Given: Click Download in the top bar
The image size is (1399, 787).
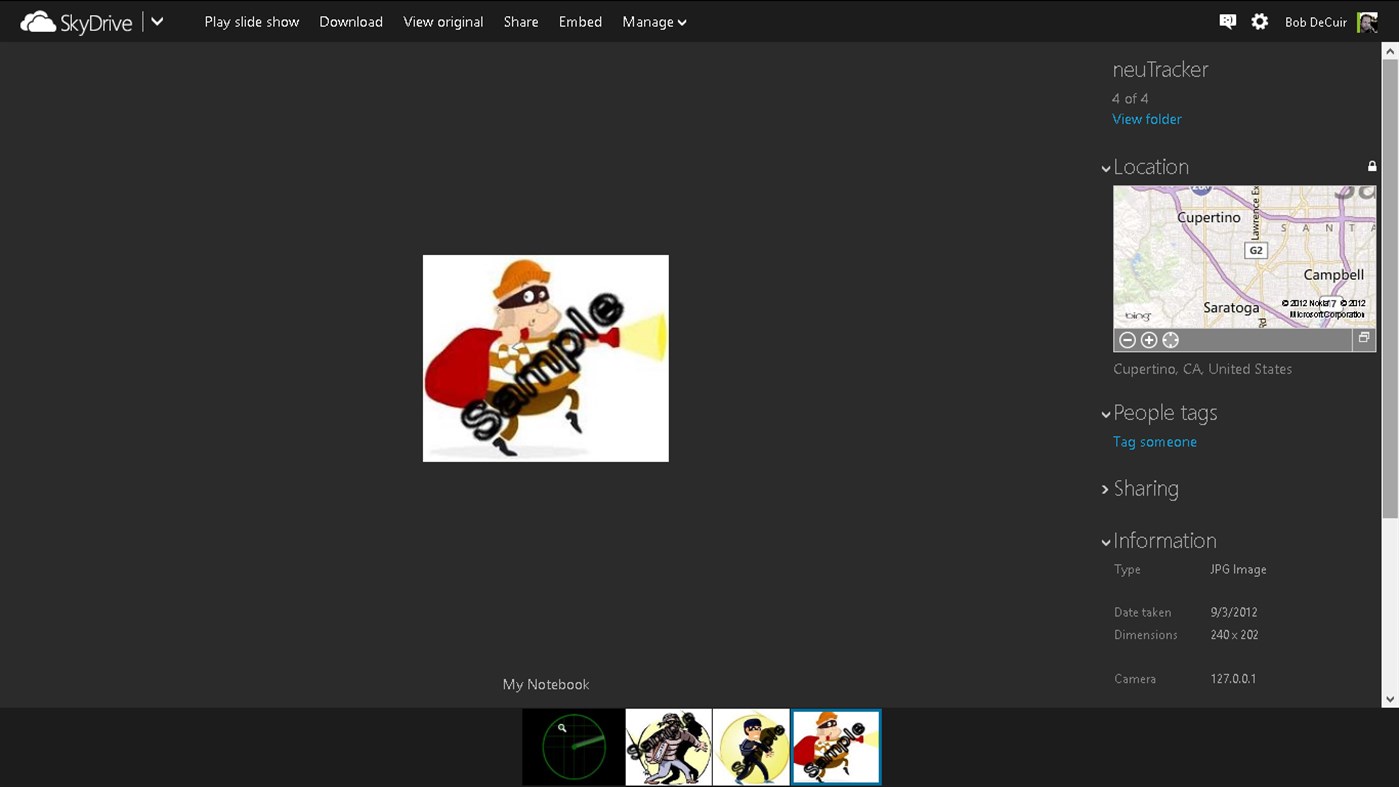Looking at the screenshot, I should 351,22.
